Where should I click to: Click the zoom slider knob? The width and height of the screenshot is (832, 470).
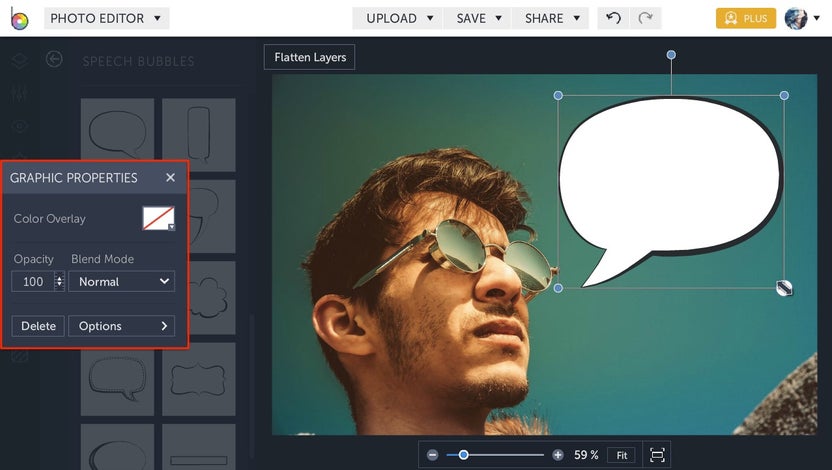(463, 455)
